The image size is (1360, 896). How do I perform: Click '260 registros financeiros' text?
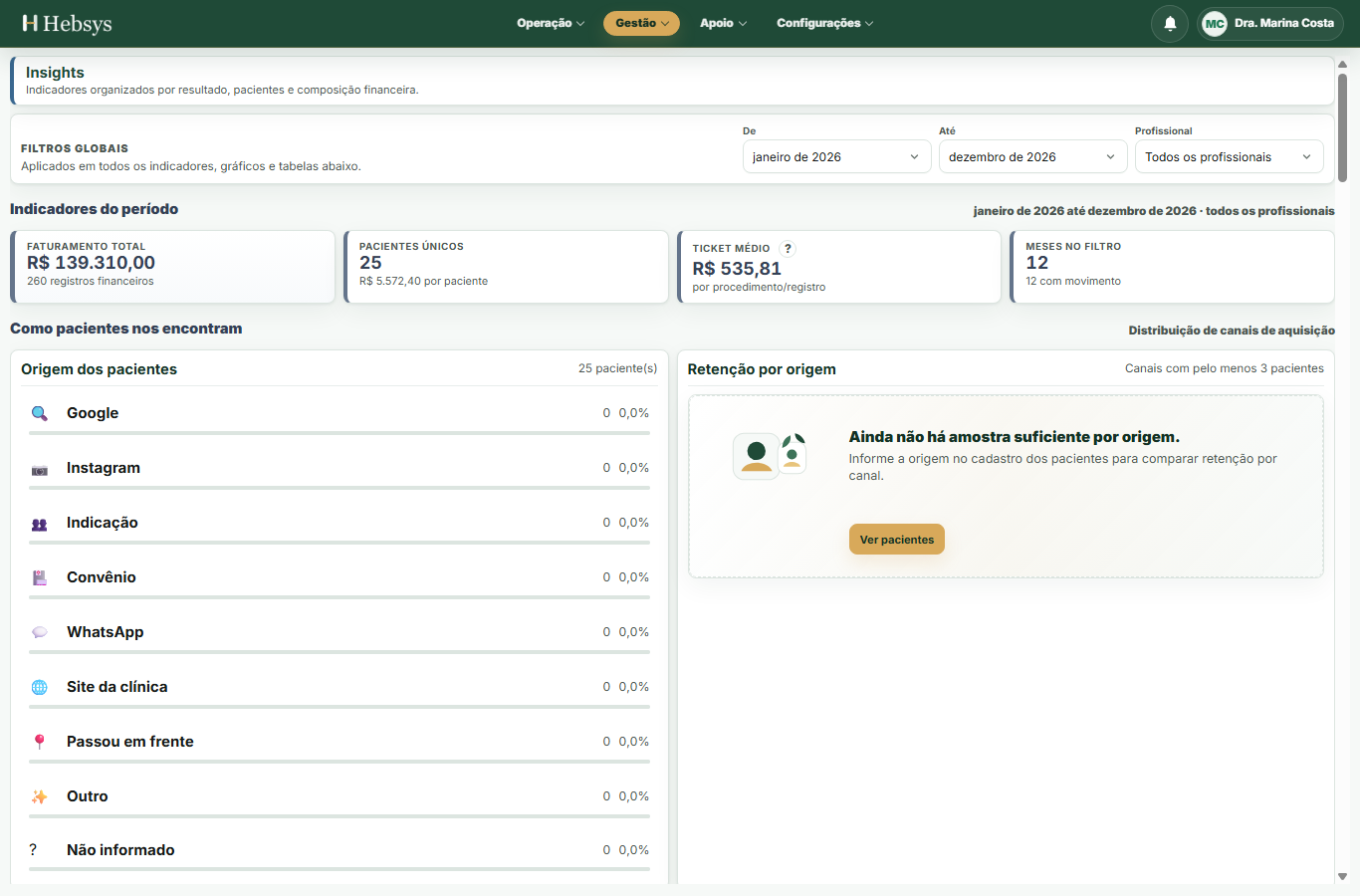point(91,282)
